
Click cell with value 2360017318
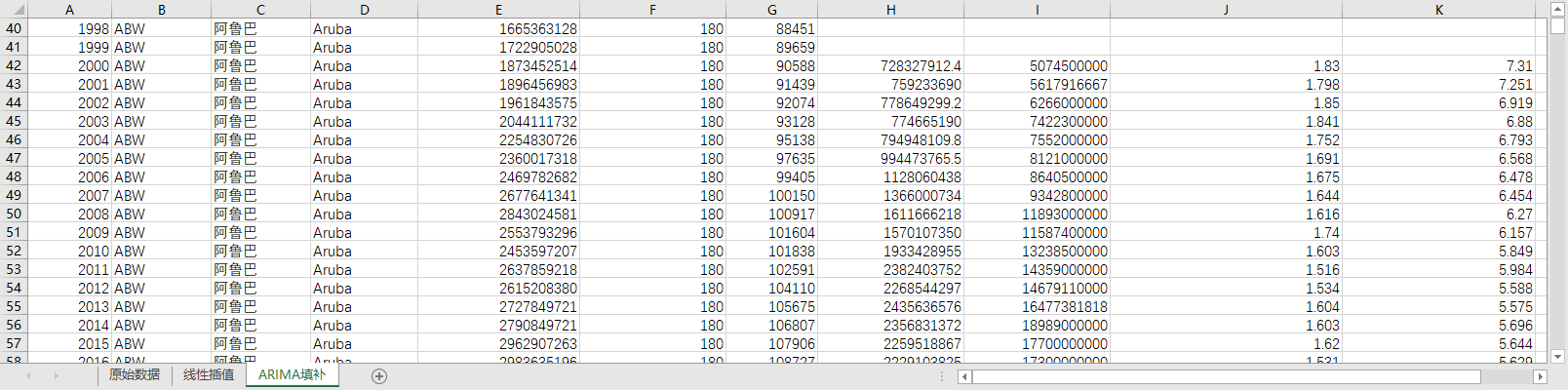click(x=498, y=159)
